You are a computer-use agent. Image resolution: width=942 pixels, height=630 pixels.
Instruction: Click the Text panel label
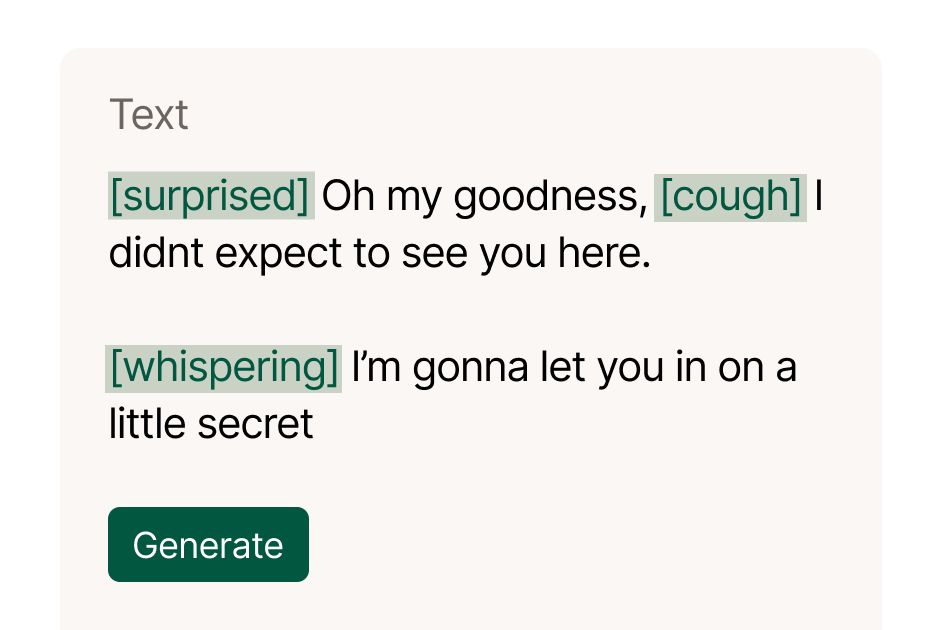click(150, 113)
